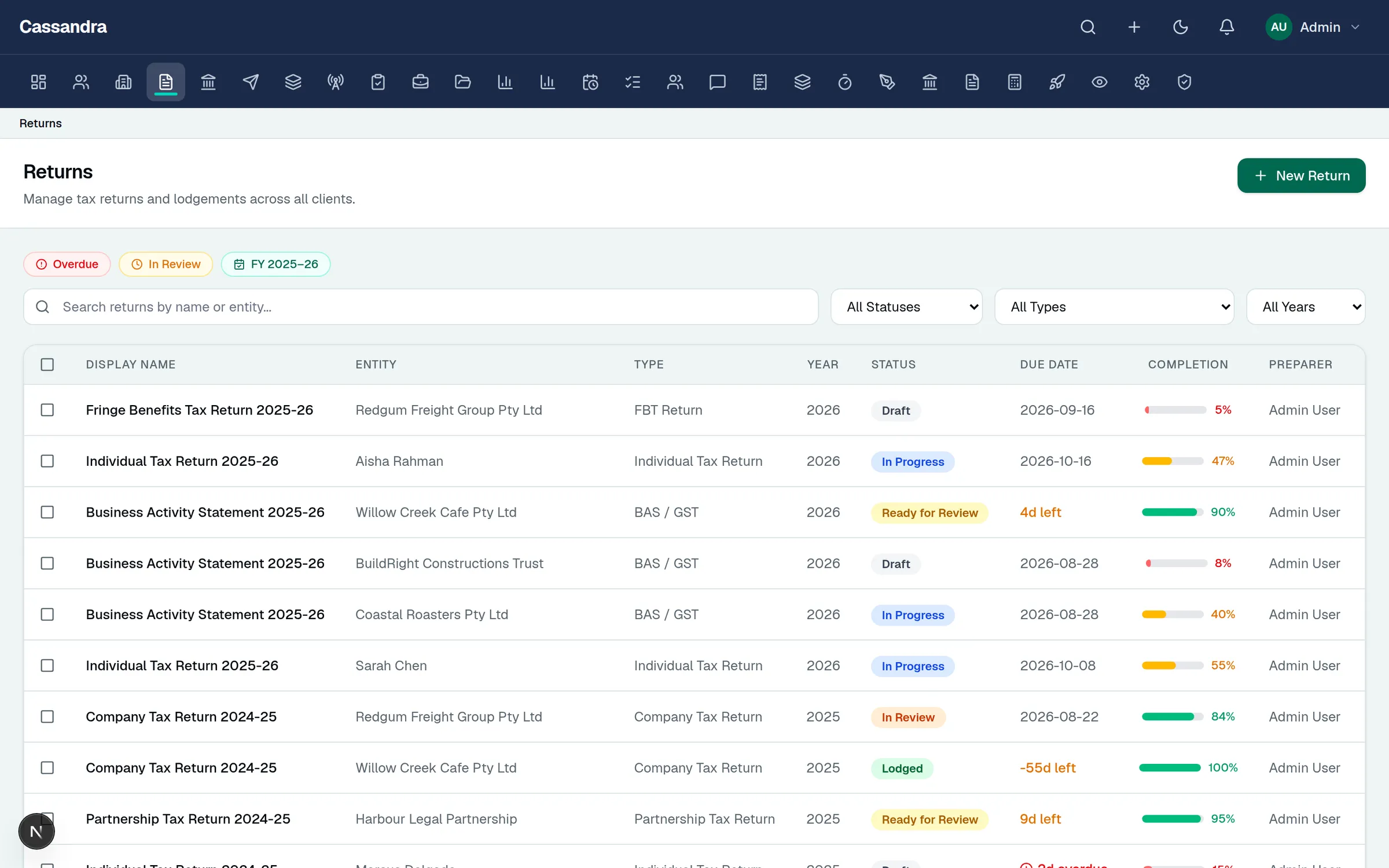Focus the search returns input field
1389x868 pixels.
coord(421,307)
